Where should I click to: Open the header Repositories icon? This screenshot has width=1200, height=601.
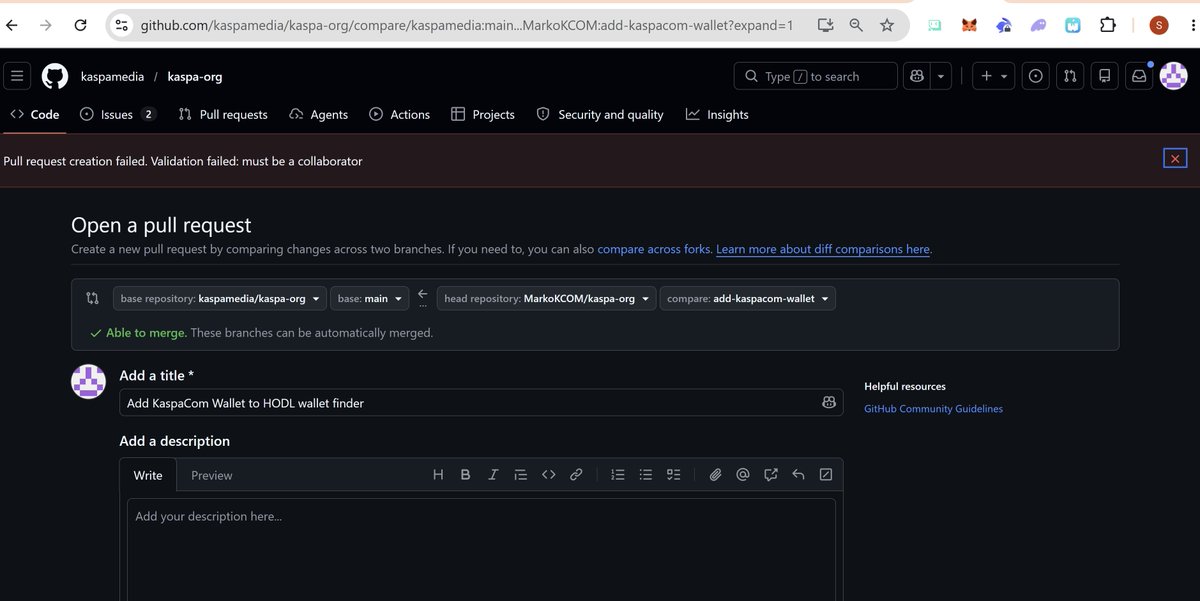[1104, 76]
